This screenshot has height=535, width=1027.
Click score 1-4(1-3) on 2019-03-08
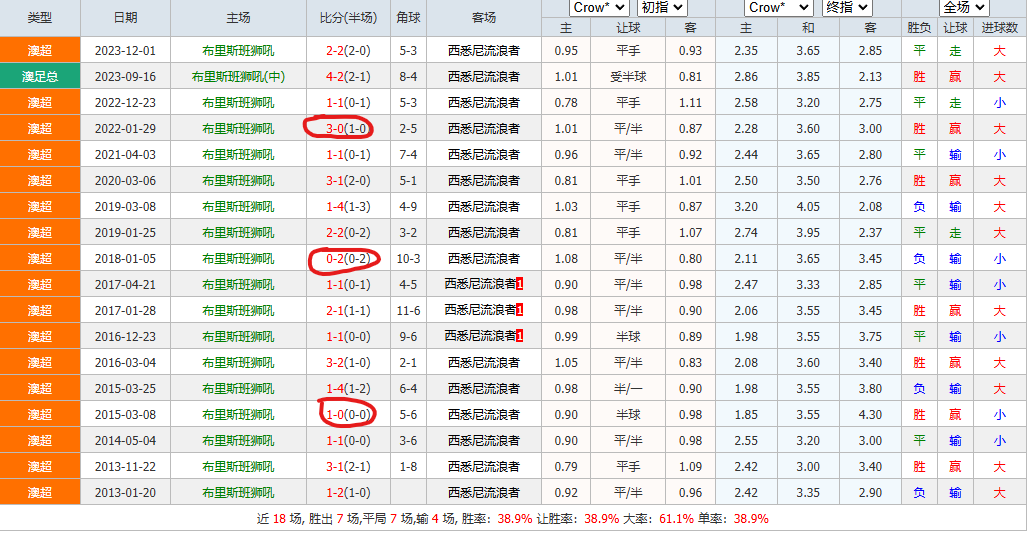(348, 207)
